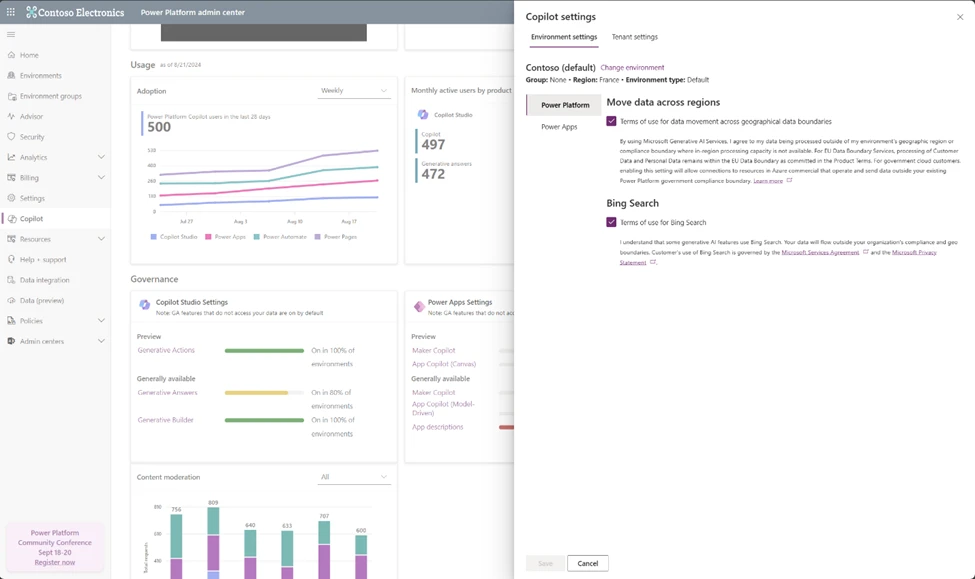This screenshot has width=975, height=579.
Task: Click the Home icon in sidebar
Action: 11,55
